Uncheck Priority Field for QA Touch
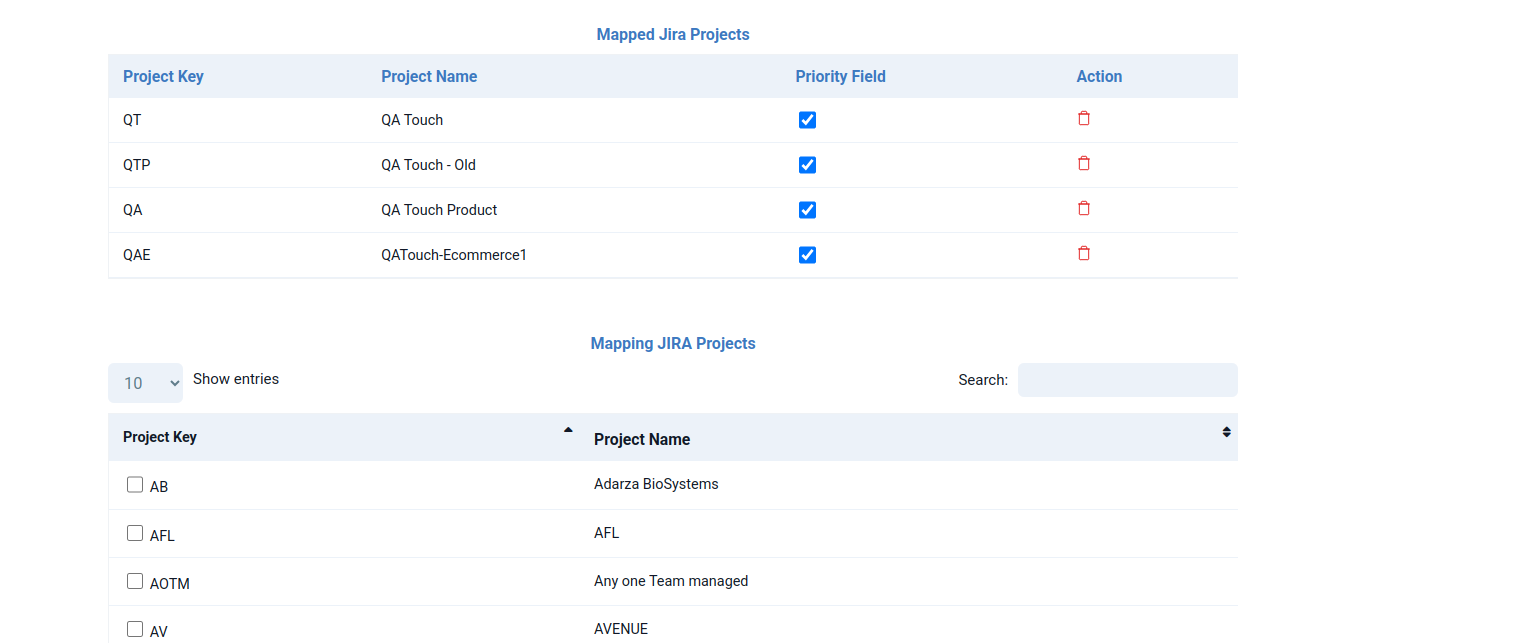The width and height of the screenshot is (1531, 643). [x=807, y=120]
